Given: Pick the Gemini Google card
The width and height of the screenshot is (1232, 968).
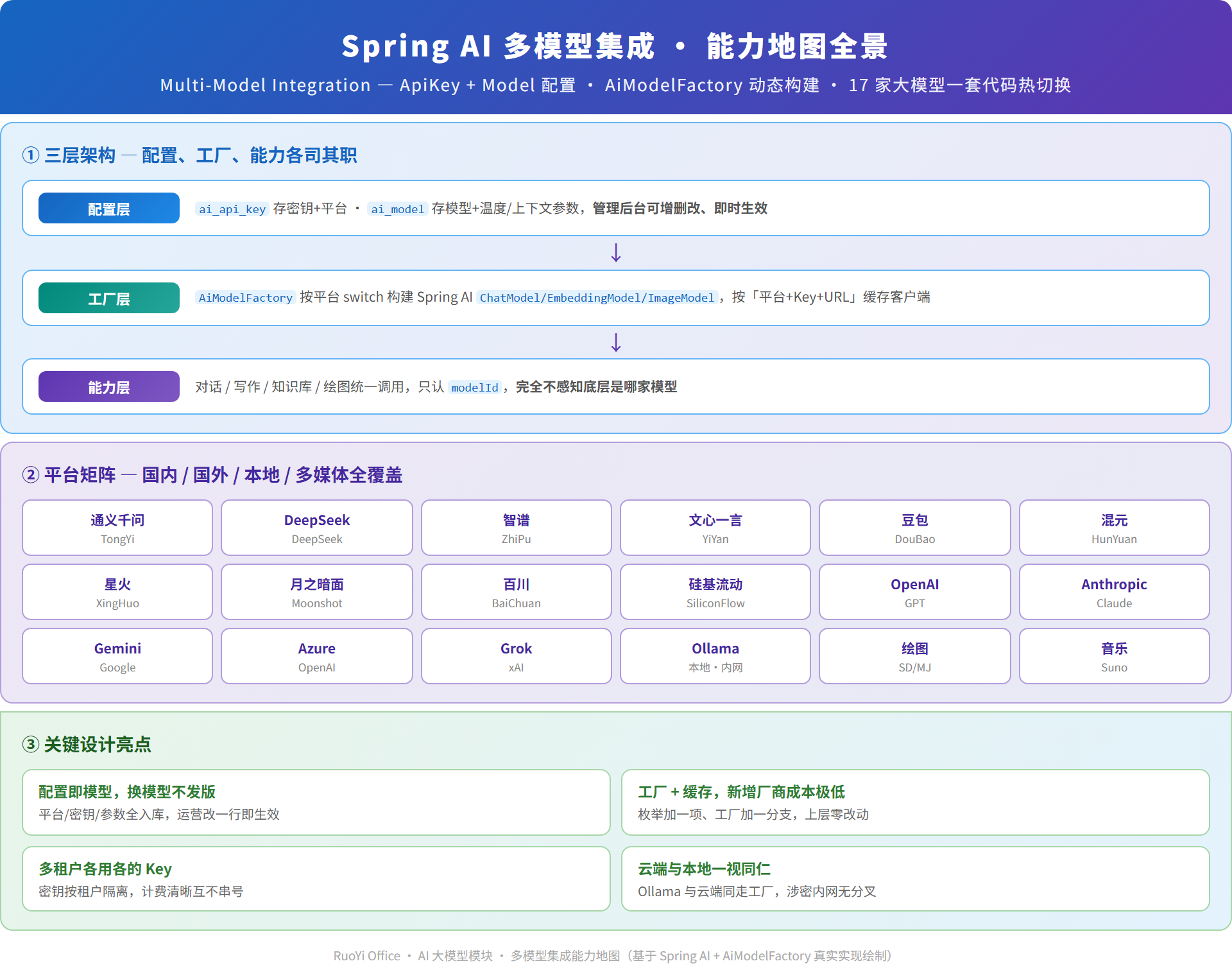Looking at the screenshot, I should pyautogui.click(x=117, y=656).
